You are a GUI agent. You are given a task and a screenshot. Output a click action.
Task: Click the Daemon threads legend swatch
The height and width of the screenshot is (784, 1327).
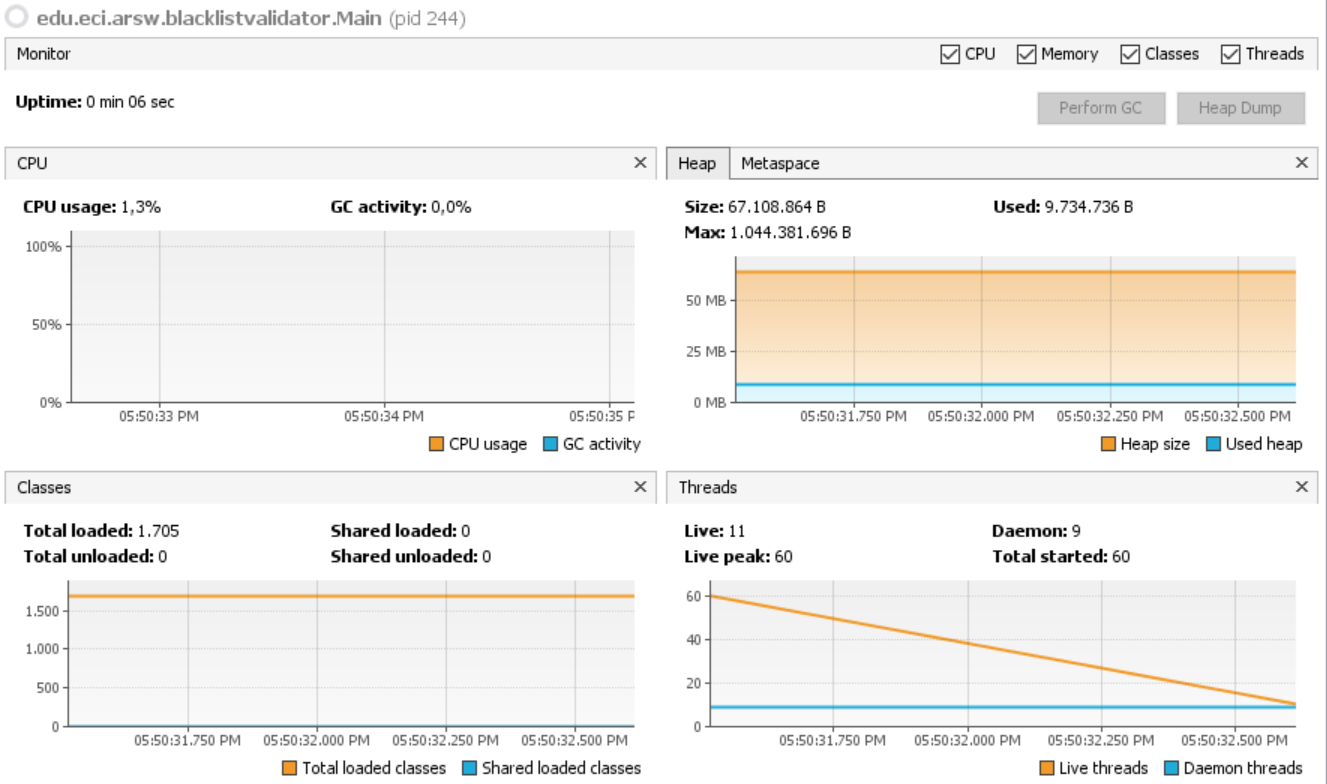coord(1171,768)
